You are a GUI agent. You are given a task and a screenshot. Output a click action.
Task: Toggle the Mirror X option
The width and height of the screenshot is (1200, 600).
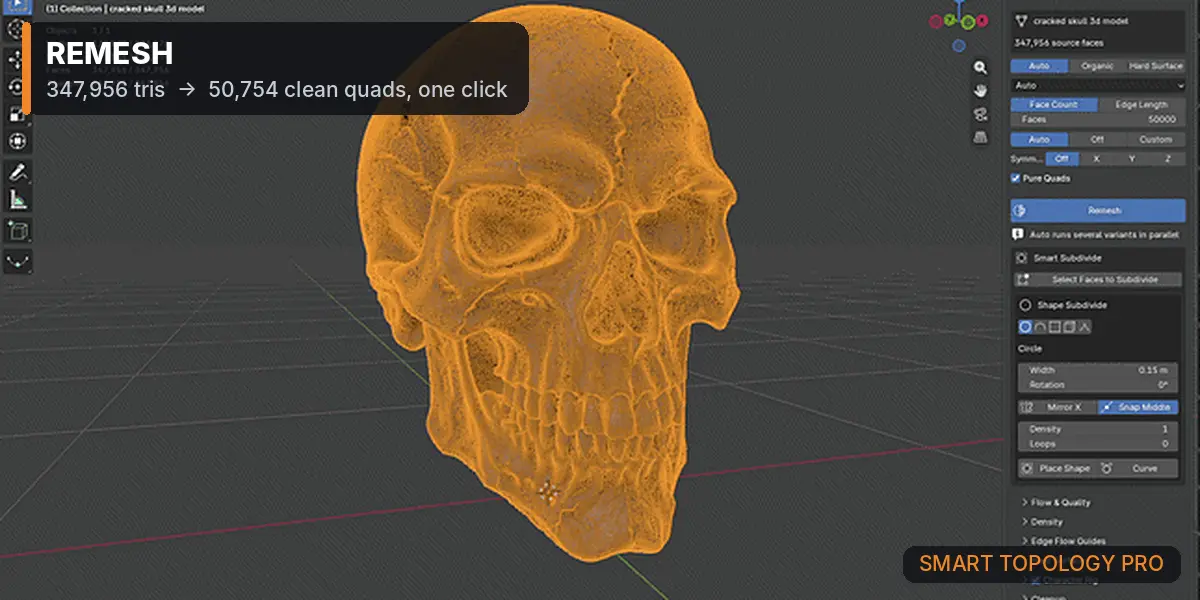coord(1056,407)
